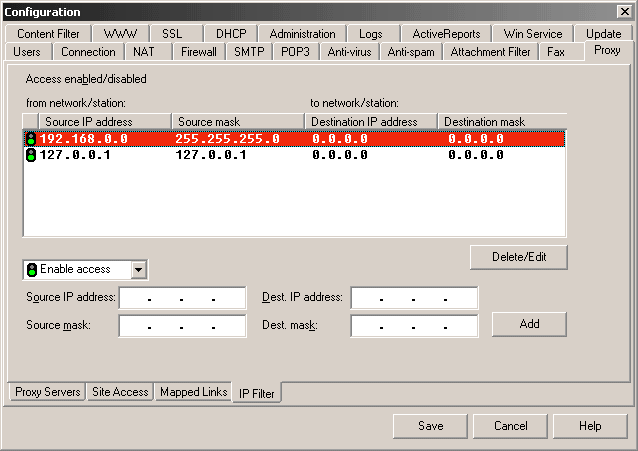Click destination mask 0.0.0.0 in 192.168.0.0 row

point(476,139)
